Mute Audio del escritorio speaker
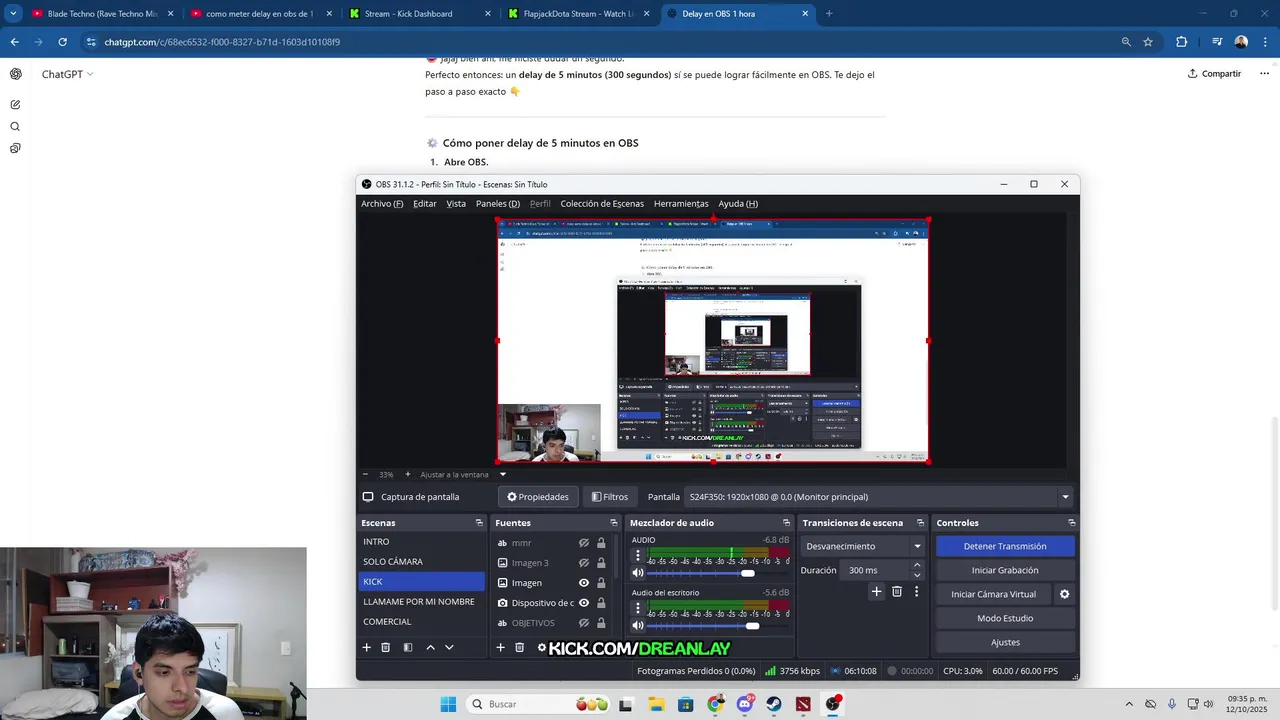Image resolution: width=1280 pixels, height=720 pixels. (638, 625)
